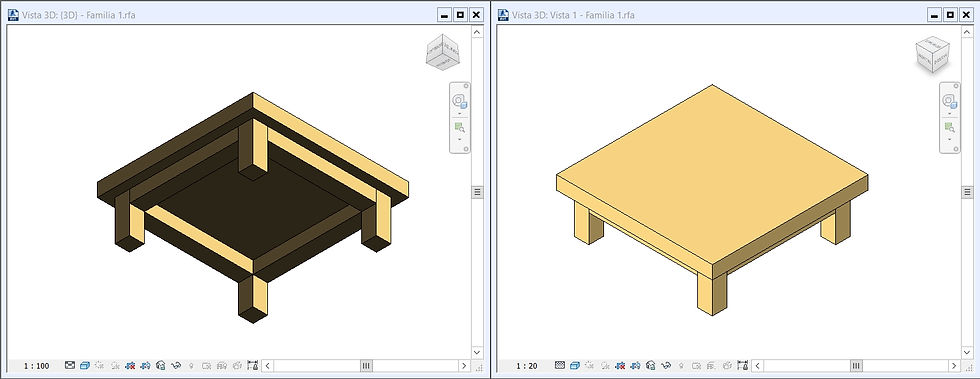Image resolution: width=980 pixels, height=379 pixels.
Task: Click title "Vista 3D: Vista 1 - Familia 1.rfa"
Action: 573,14
